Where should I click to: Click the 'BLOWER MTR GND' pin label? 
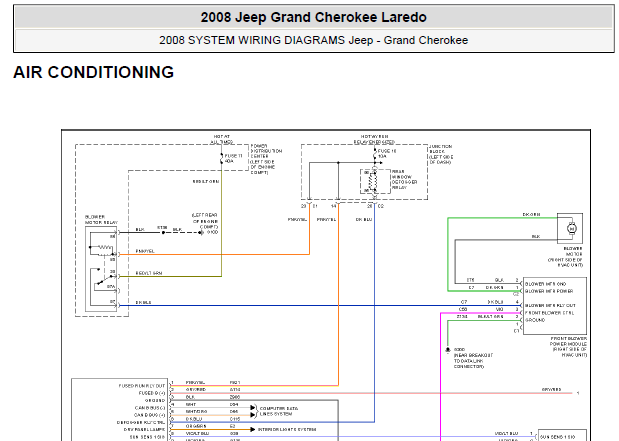545,284
